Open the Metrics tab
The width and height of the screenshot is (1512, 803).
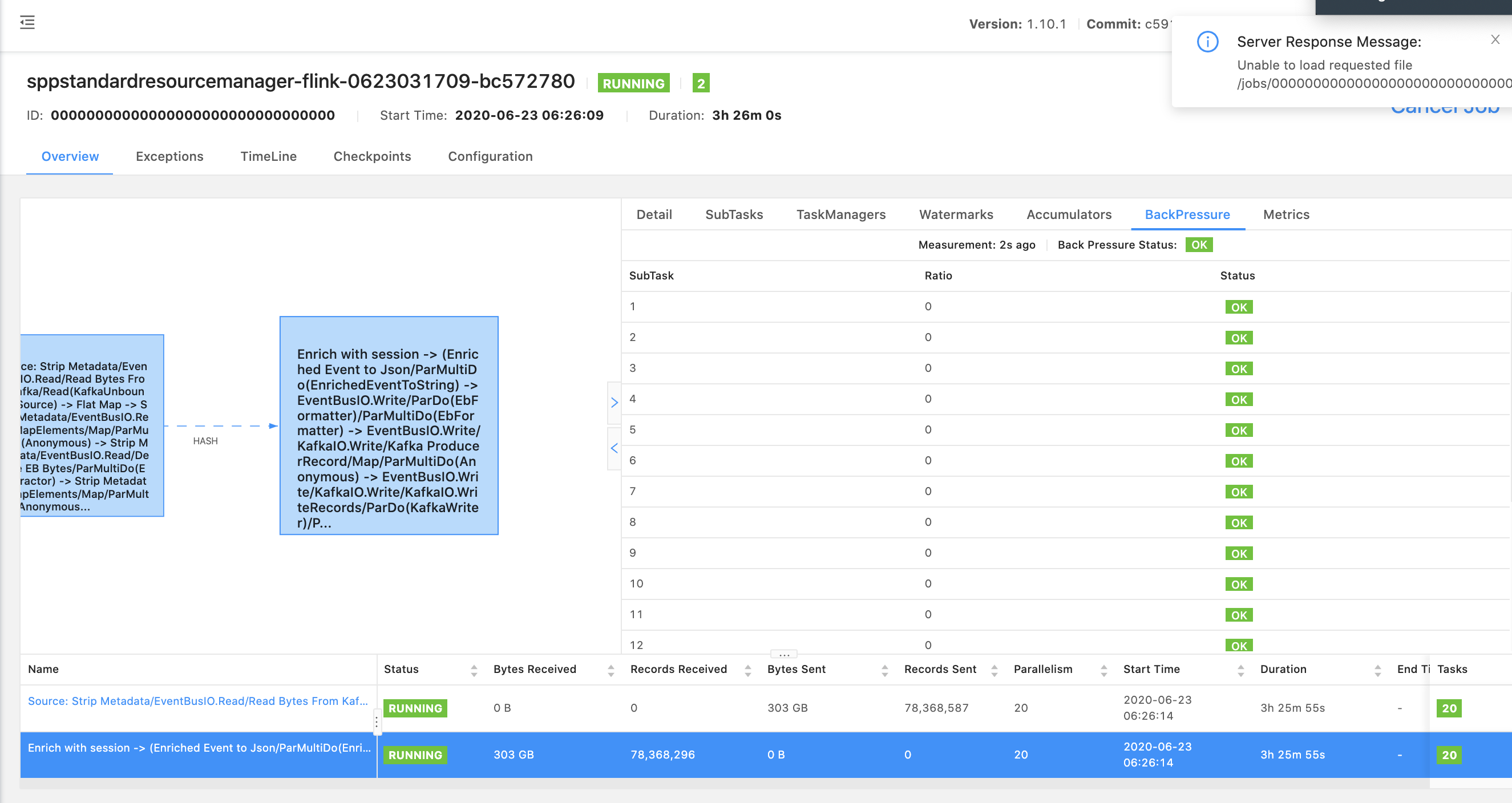1285,214
